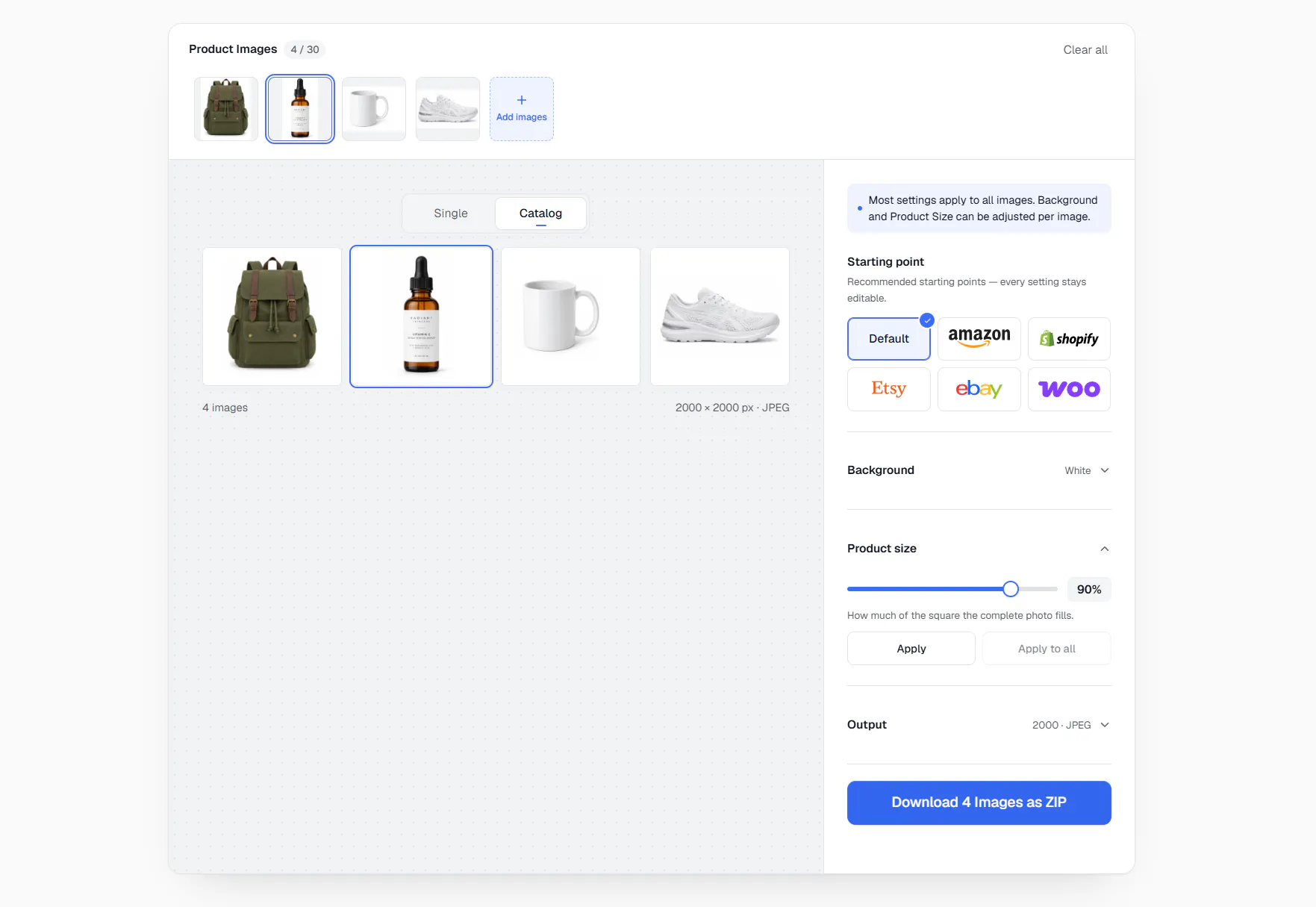
Task: Open the white mug catalog preview card
Action: point(570,317)
